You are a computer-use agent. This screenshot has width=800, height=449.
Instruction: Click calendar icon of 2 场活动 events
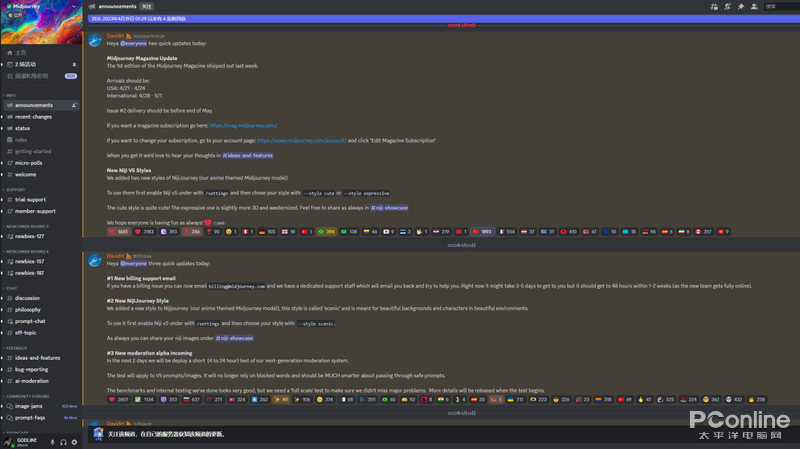[10, 64]
